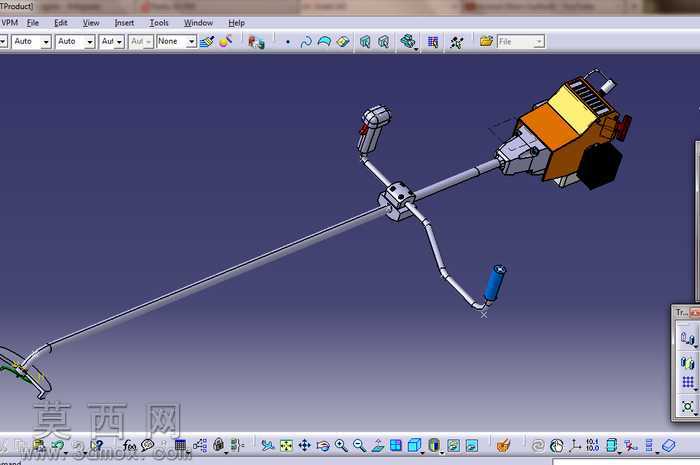Click the green stacked-blocks icon with arrow
This screenshot has height=465, width=700.
408,42
